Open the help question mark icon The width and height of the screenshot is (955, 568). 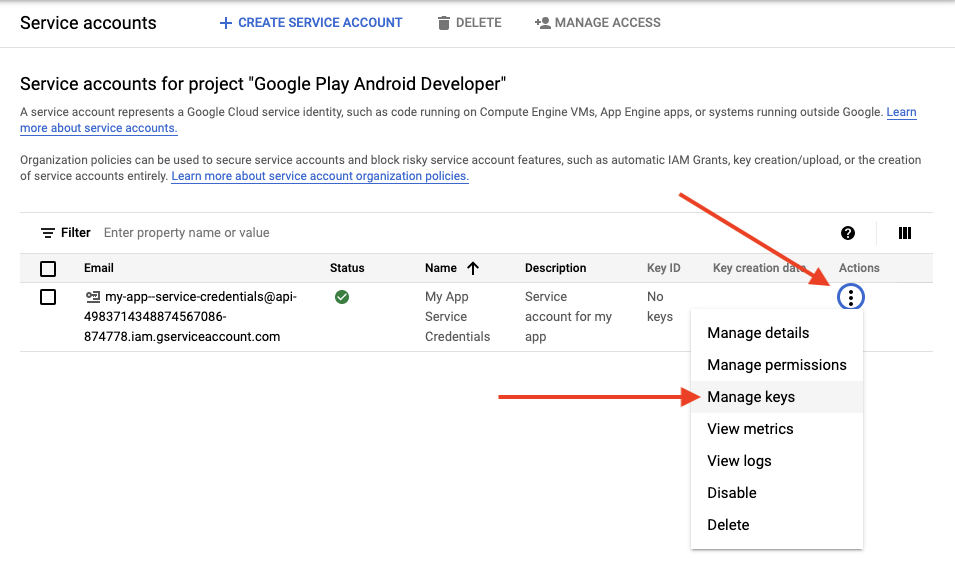pos(848,233)
